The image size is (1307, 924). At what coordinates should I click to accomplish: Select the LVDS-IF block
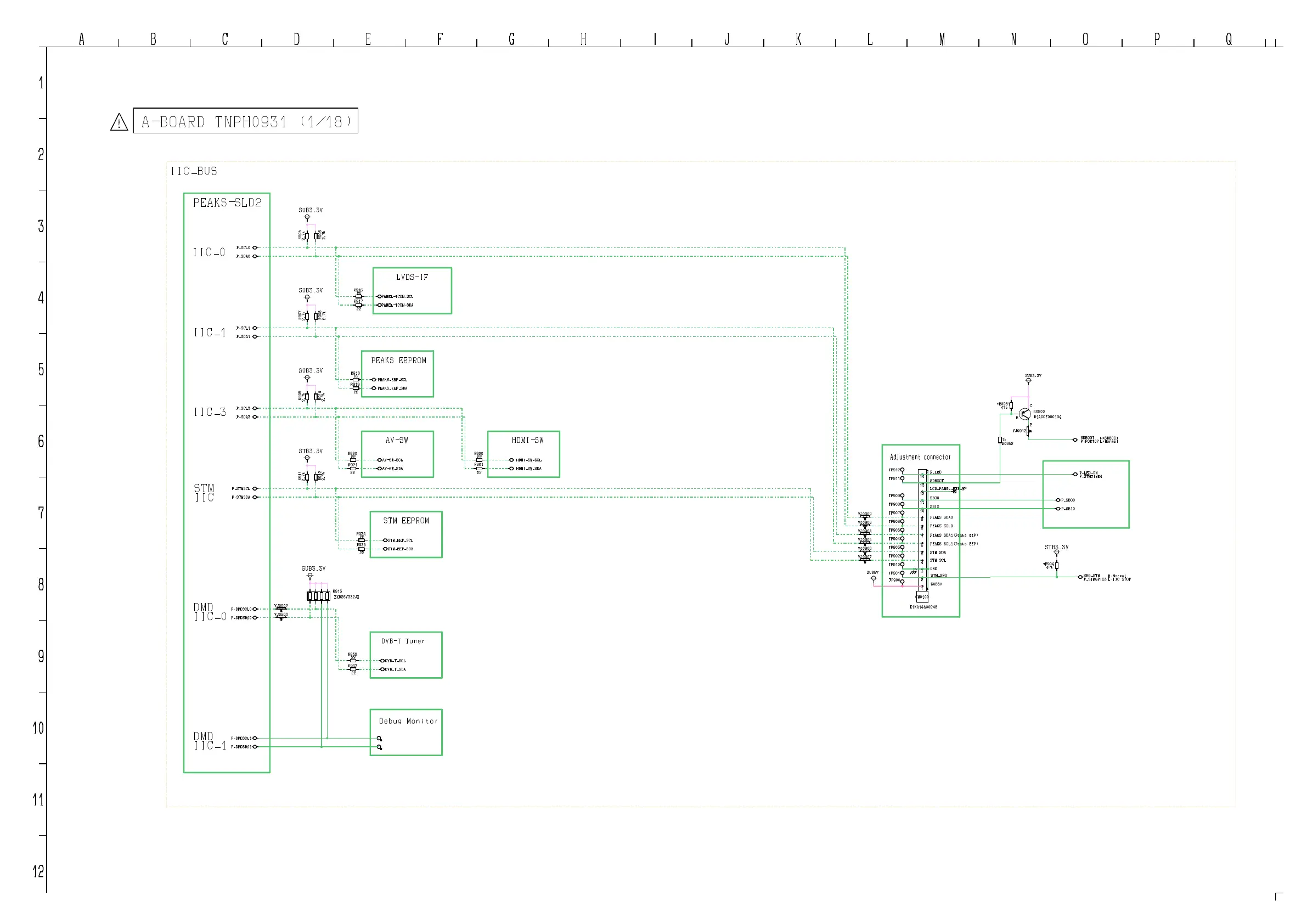(x=412, y=290)
